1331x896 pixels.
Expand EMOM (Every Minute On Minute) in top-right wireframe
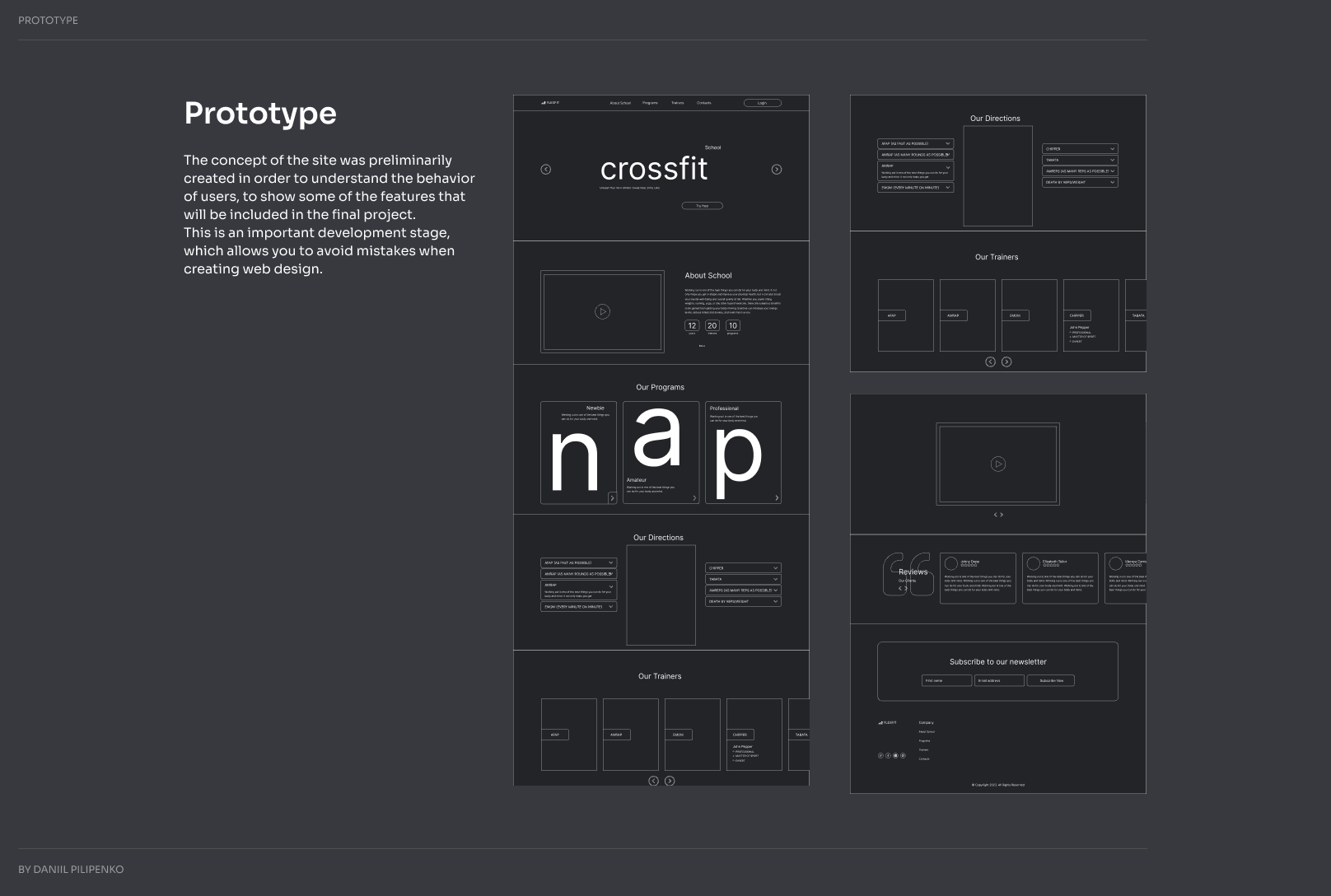point(915,188)
